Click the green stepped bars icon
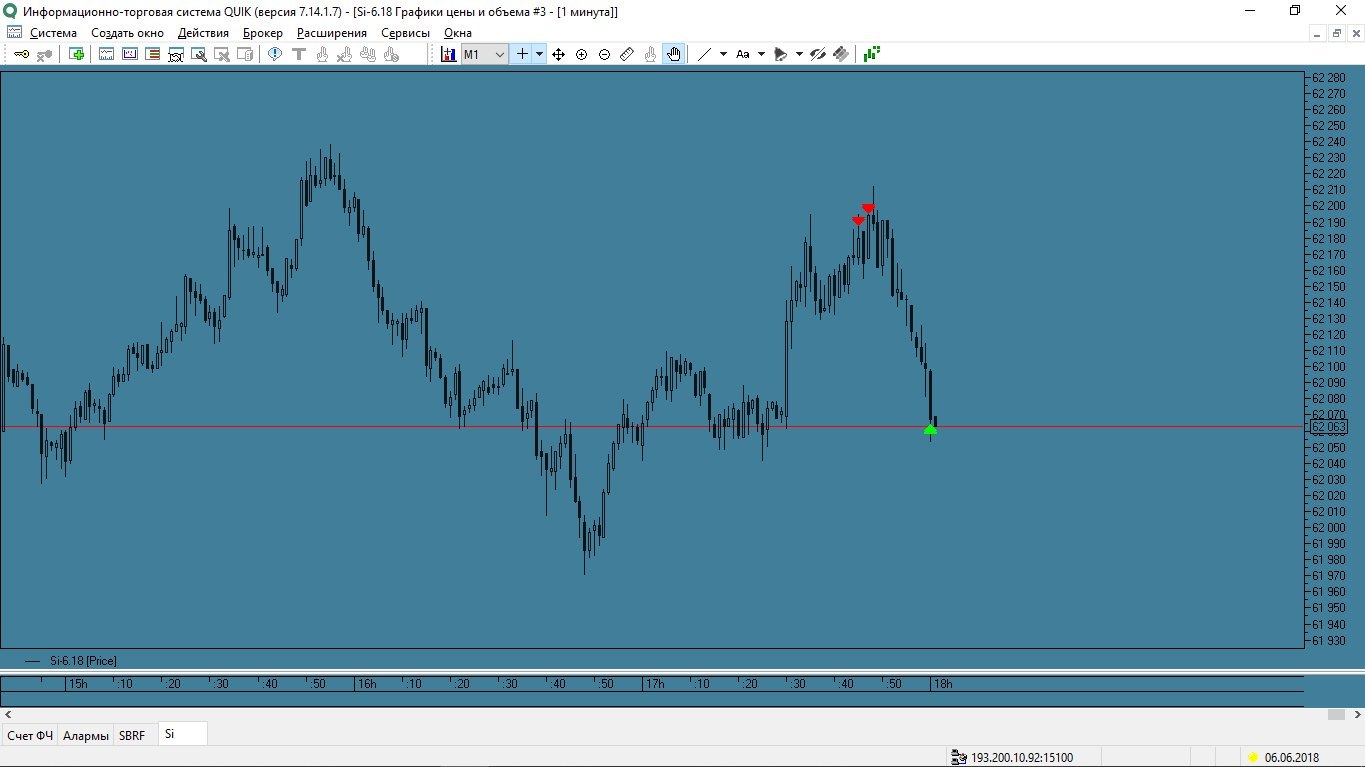The width and height of the screenshot is (1365, 767). point(871,54)
